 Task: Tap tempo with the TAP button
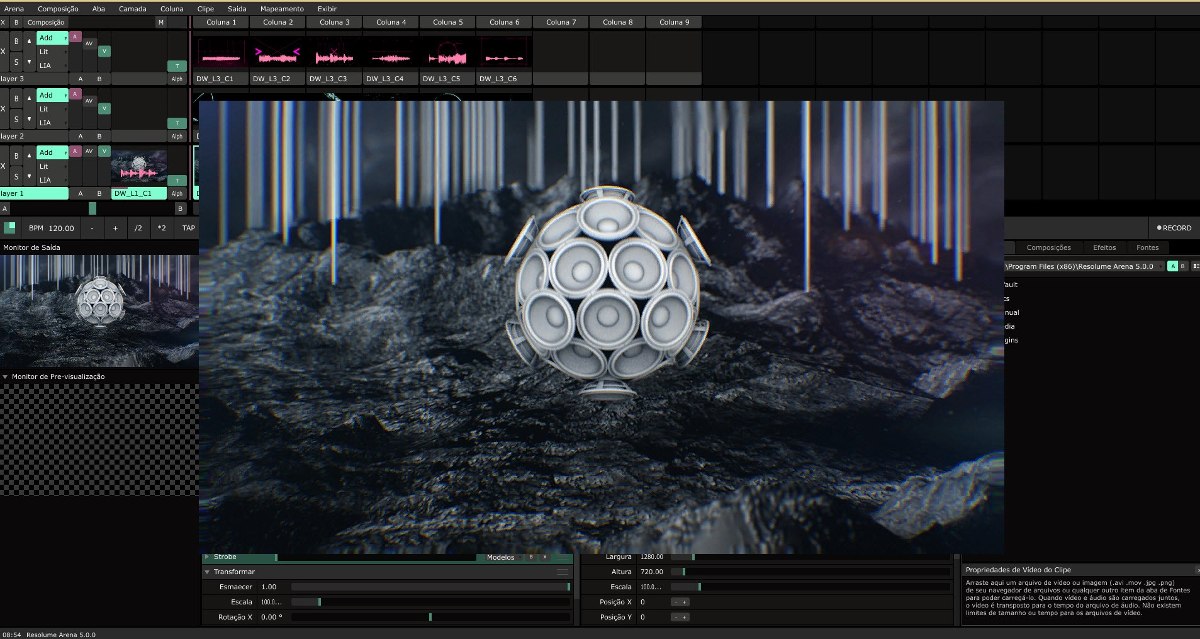click(x=188, y=228)
